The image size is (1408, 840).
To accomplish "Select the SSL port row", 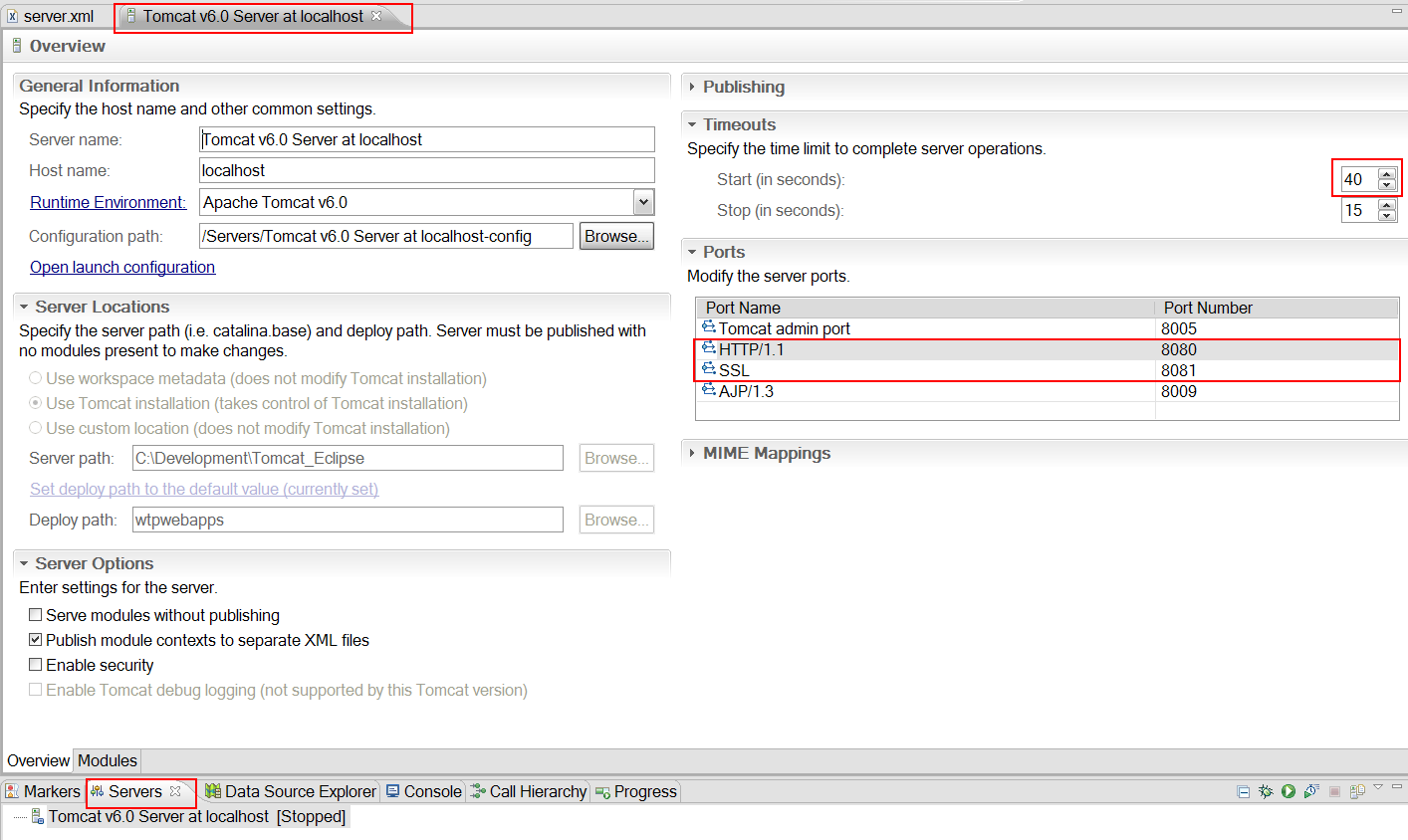I will click(x=1048, y=370).
